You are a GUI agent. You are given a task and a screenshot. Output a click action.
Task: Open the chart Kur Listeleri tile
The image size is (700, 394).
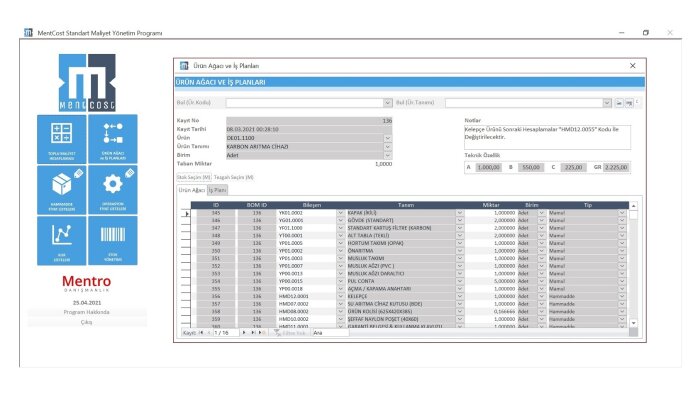click(62, 241)
